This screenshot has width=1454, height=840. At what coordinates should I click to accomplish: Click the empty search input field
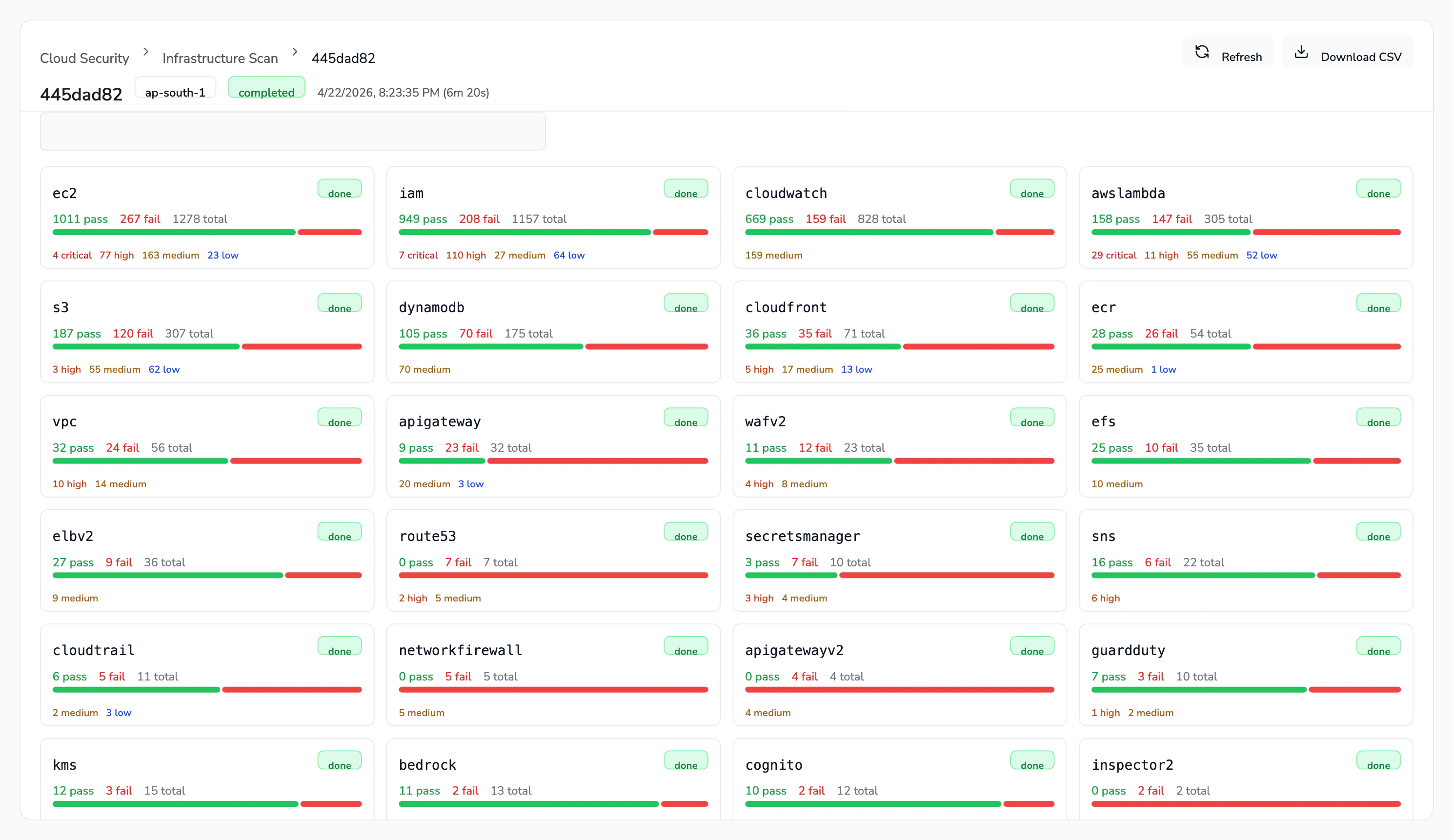point(293,131)
